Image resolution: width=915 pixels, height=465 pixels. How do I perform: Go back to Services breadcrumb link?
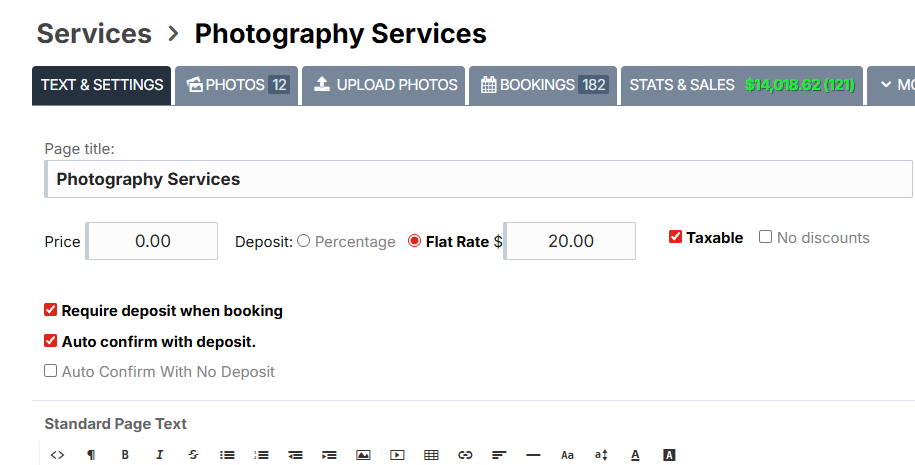(94, 33)
